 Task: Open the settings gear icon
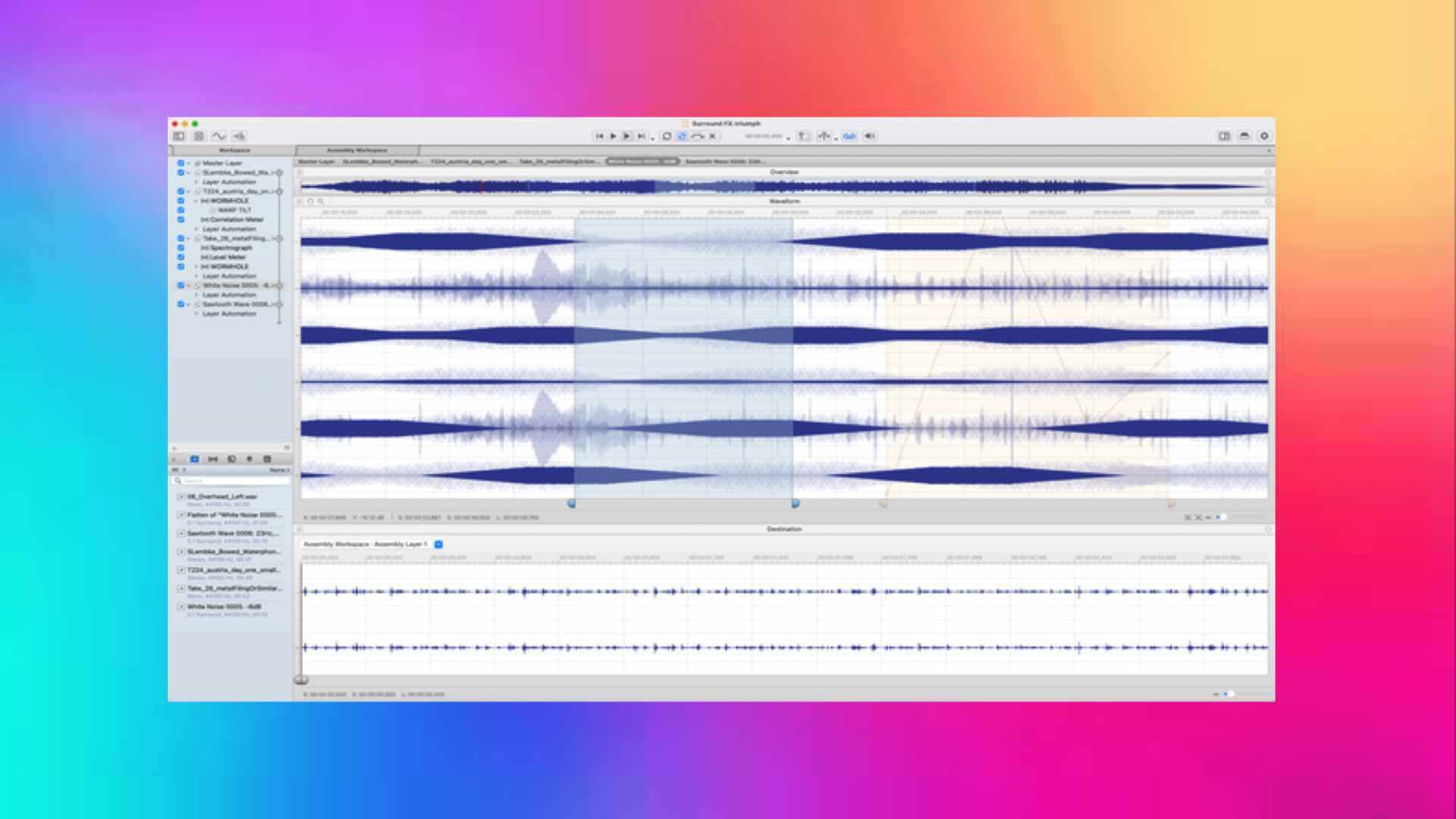[x=1264, y=136]
